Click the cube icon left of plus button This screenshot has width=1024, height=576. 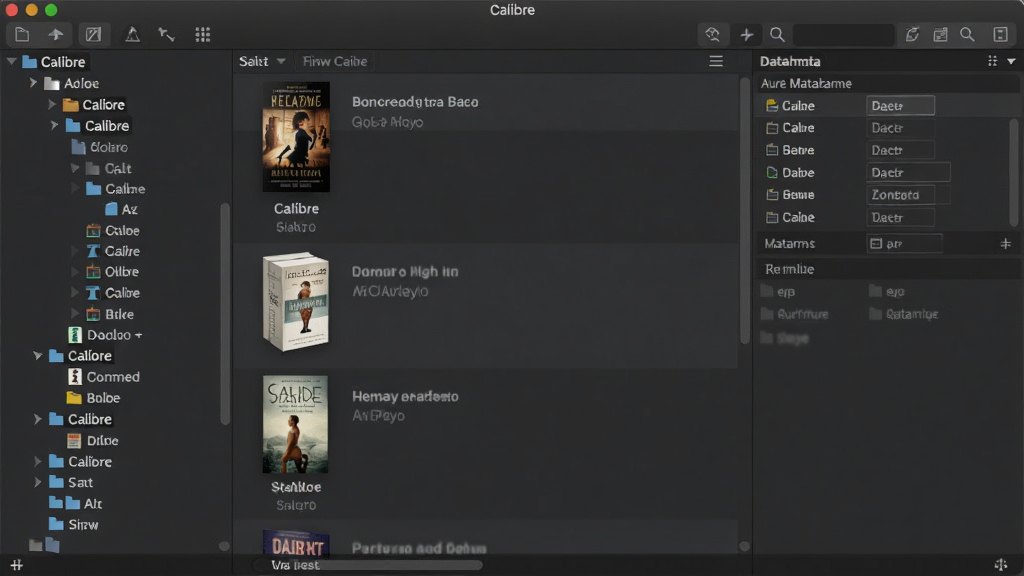point(712,35)
